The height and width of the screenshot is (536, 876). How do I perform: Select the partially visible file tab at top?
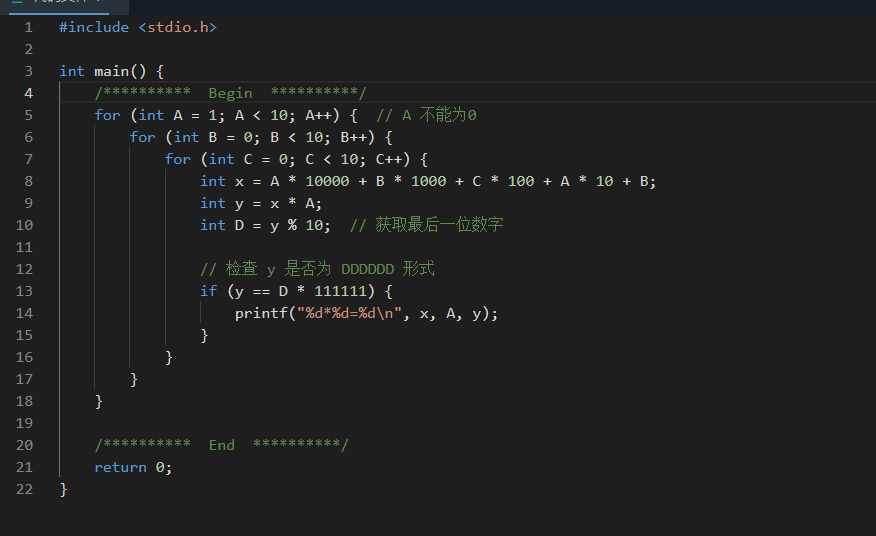coord(58,5)
